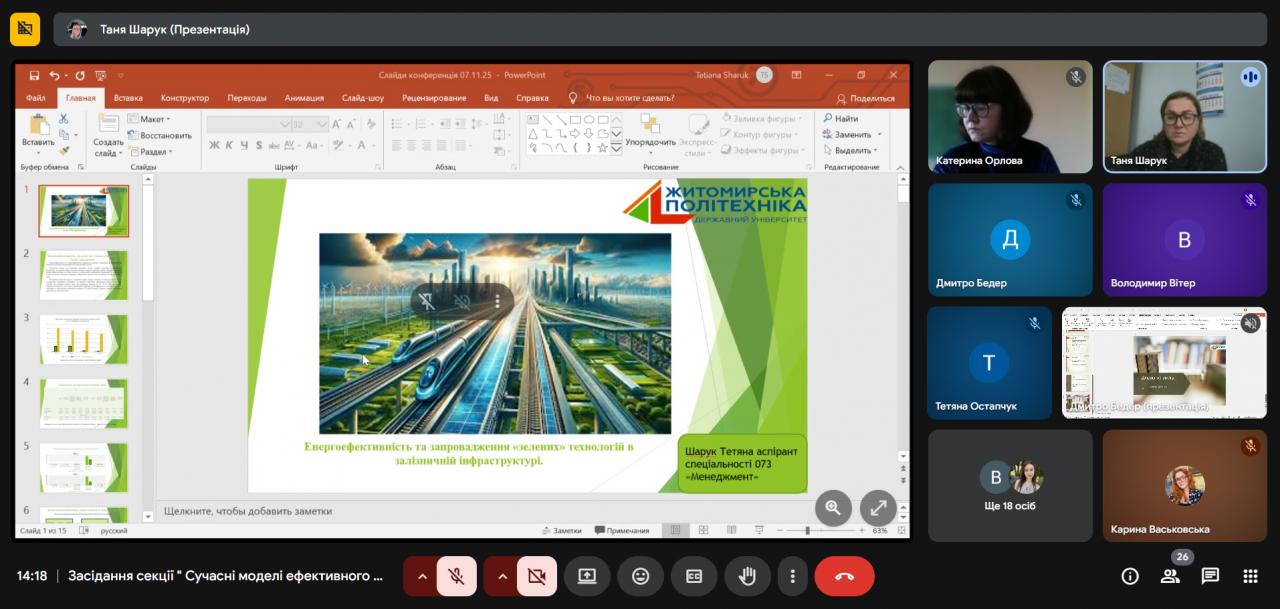This screenshot has width=1280, height=609.
Task: Raise hand in the meeting
Action: point(746,576)
